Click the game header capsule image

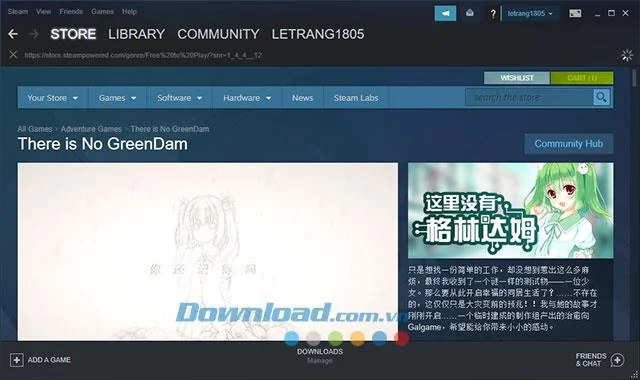click(x=511, y=210)
